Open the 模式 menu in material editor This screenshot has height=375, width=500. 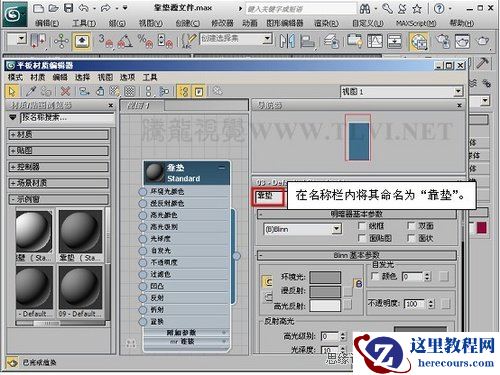(15, 77)
